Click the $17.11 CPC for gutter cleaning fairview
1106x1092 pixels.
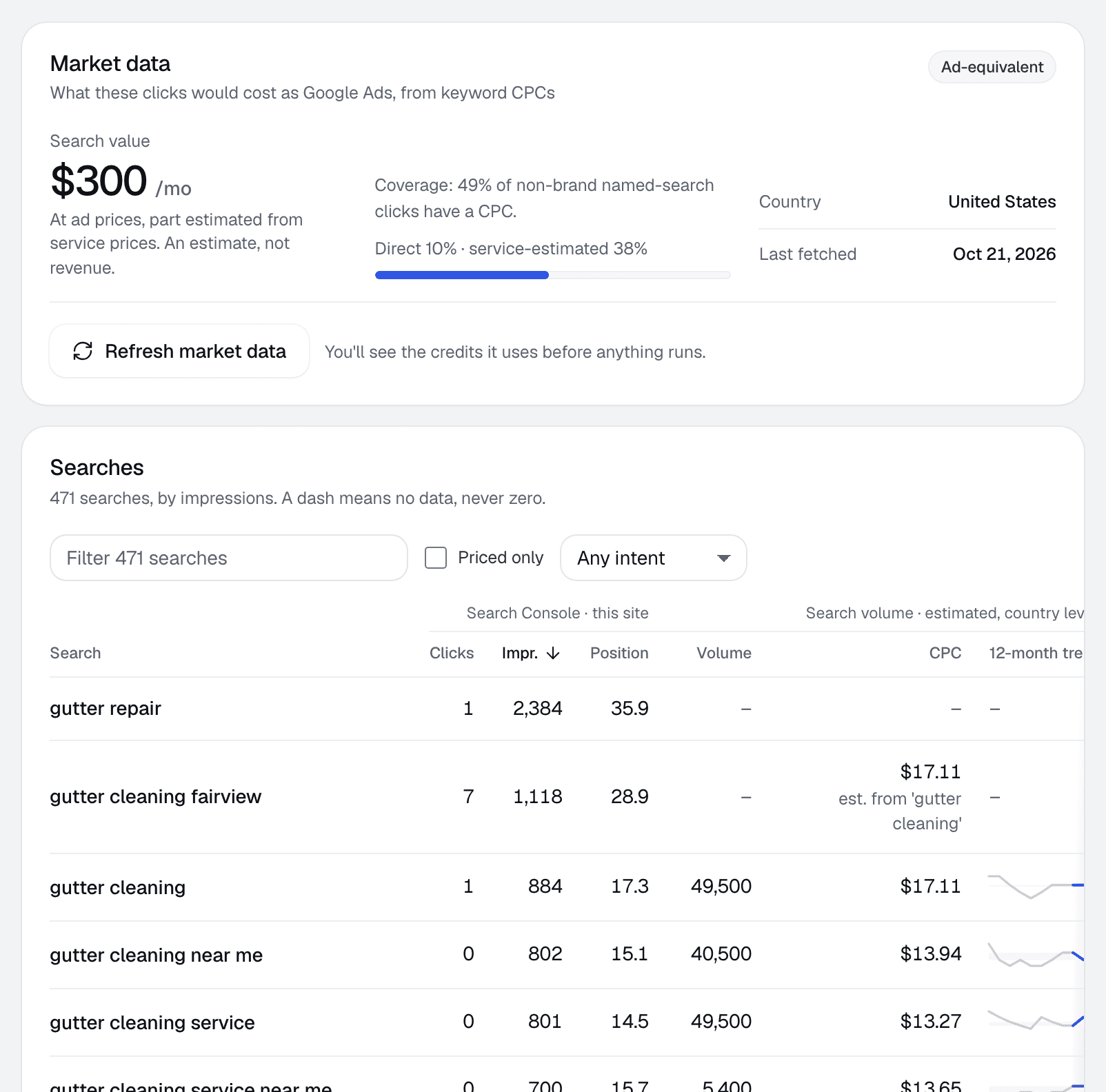click(930, 771)
